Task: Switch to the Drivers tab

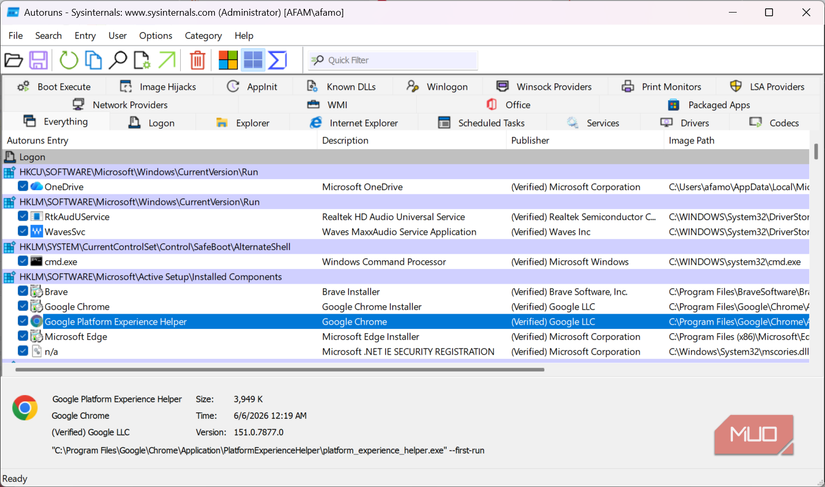Action: point(685,123)
